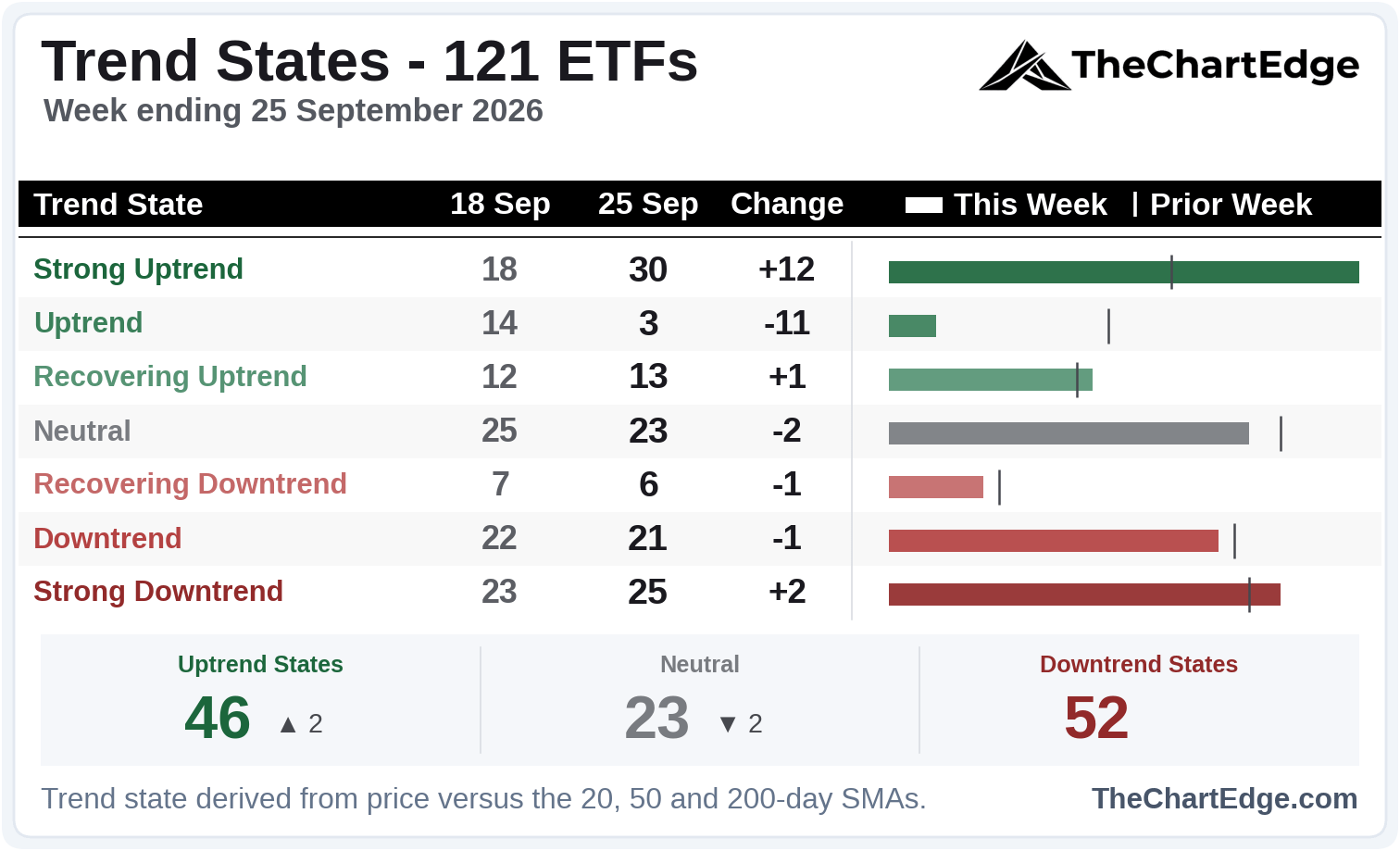1400x851 pixels.
Task: Click the prior week marker on Recovering Downtrend row
Action: tap(999, 487)
